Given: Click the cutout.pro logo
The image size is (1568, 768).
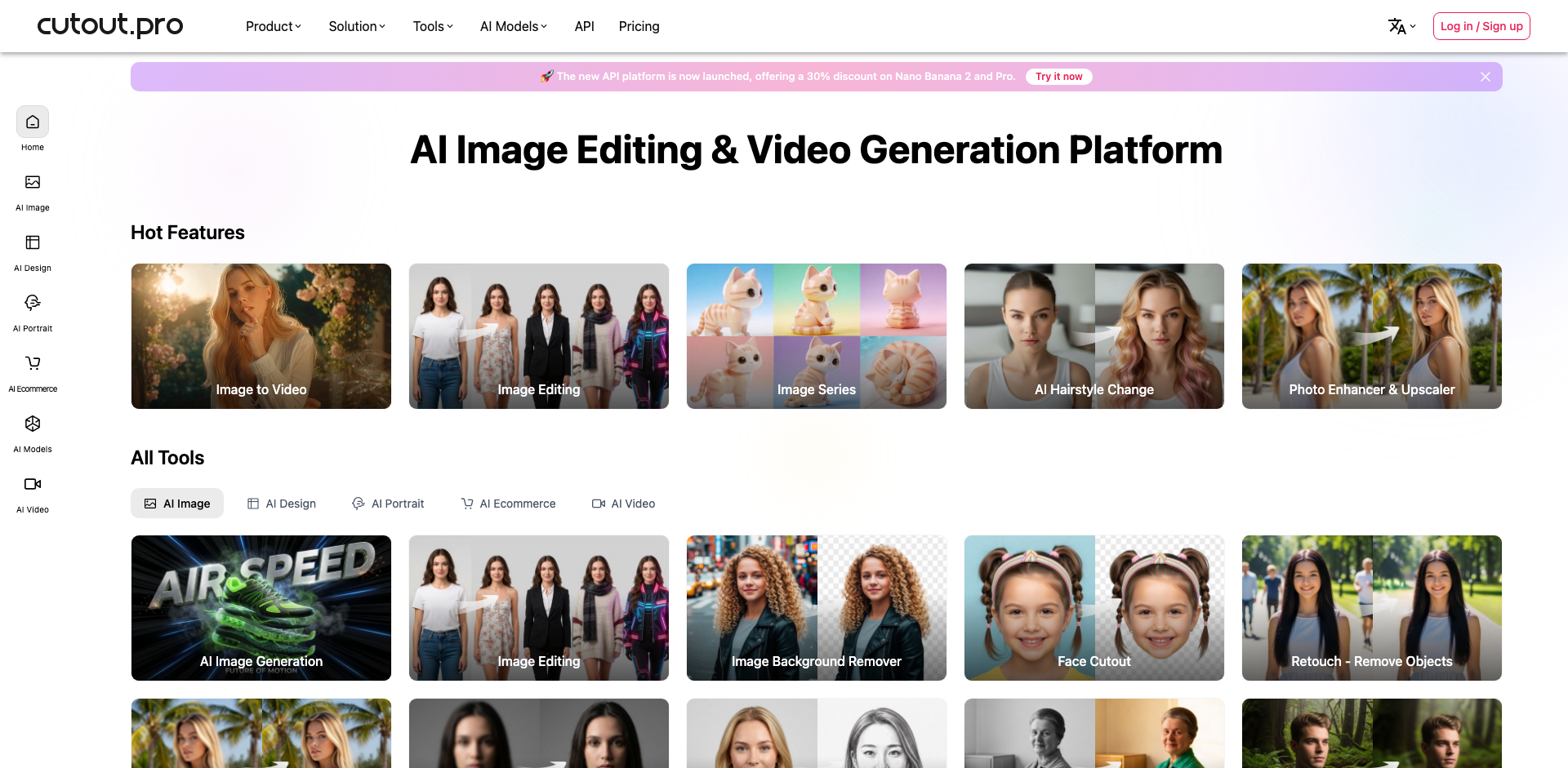Looking at the screenshot, I should tap(110, 25).
